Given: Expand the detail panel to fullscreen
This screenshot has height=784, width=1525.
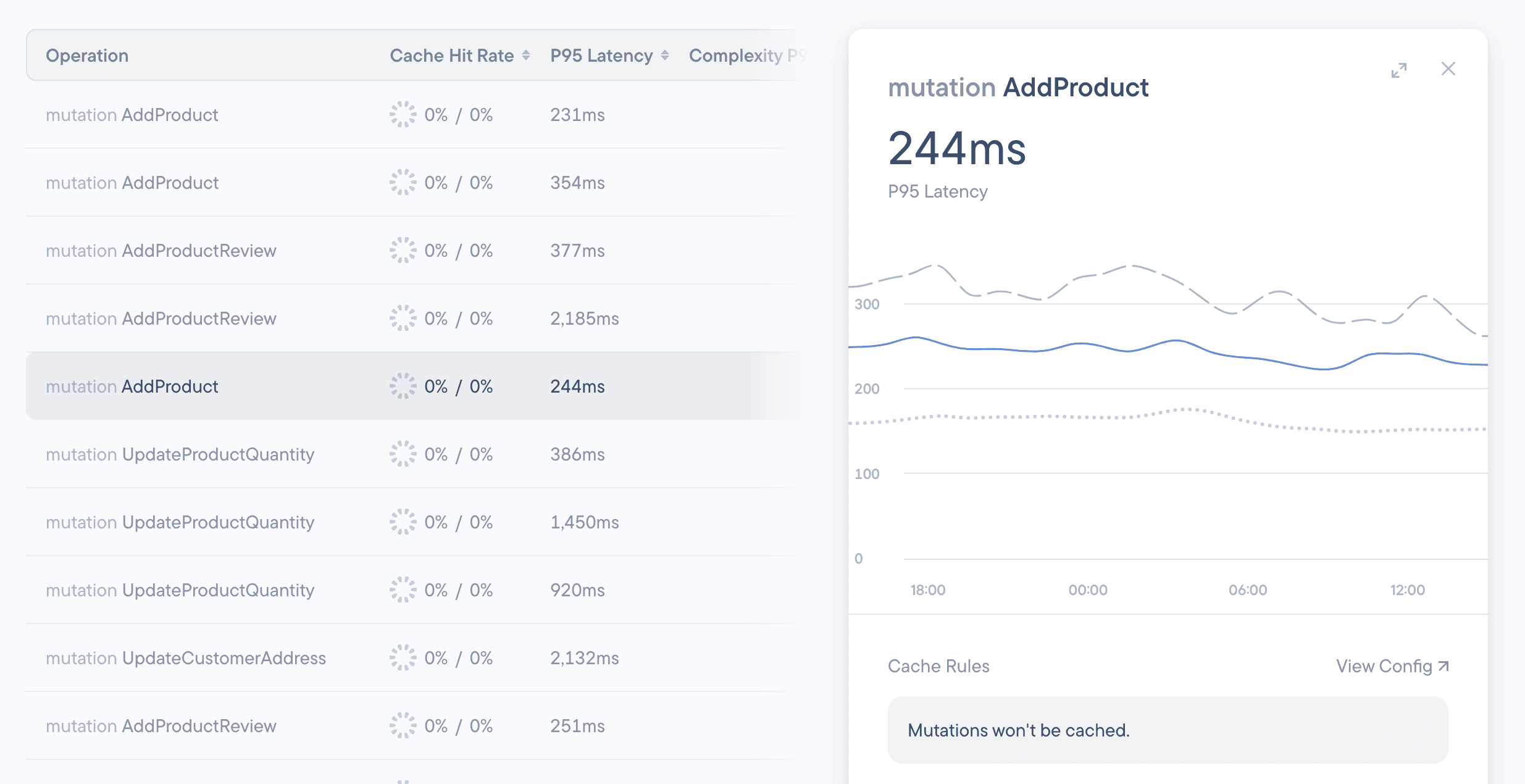Looking at the screenshot, I should (1398, 70).
